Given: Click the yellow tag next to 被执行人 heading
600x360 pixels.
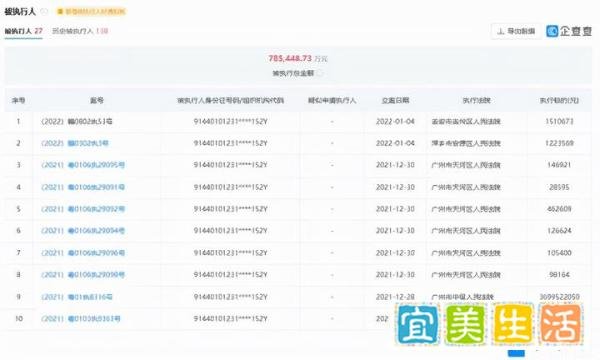Looking at the screenshot, I should pos(91,11).
